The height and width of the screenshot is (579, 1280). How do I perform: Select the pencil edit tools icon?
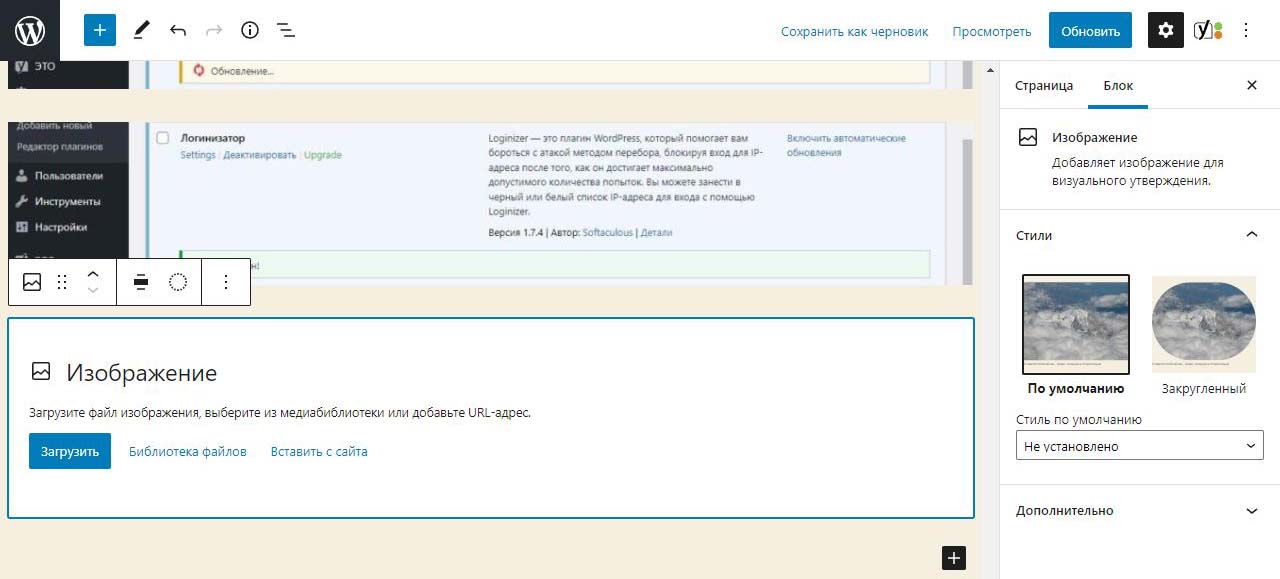[141, 30]
